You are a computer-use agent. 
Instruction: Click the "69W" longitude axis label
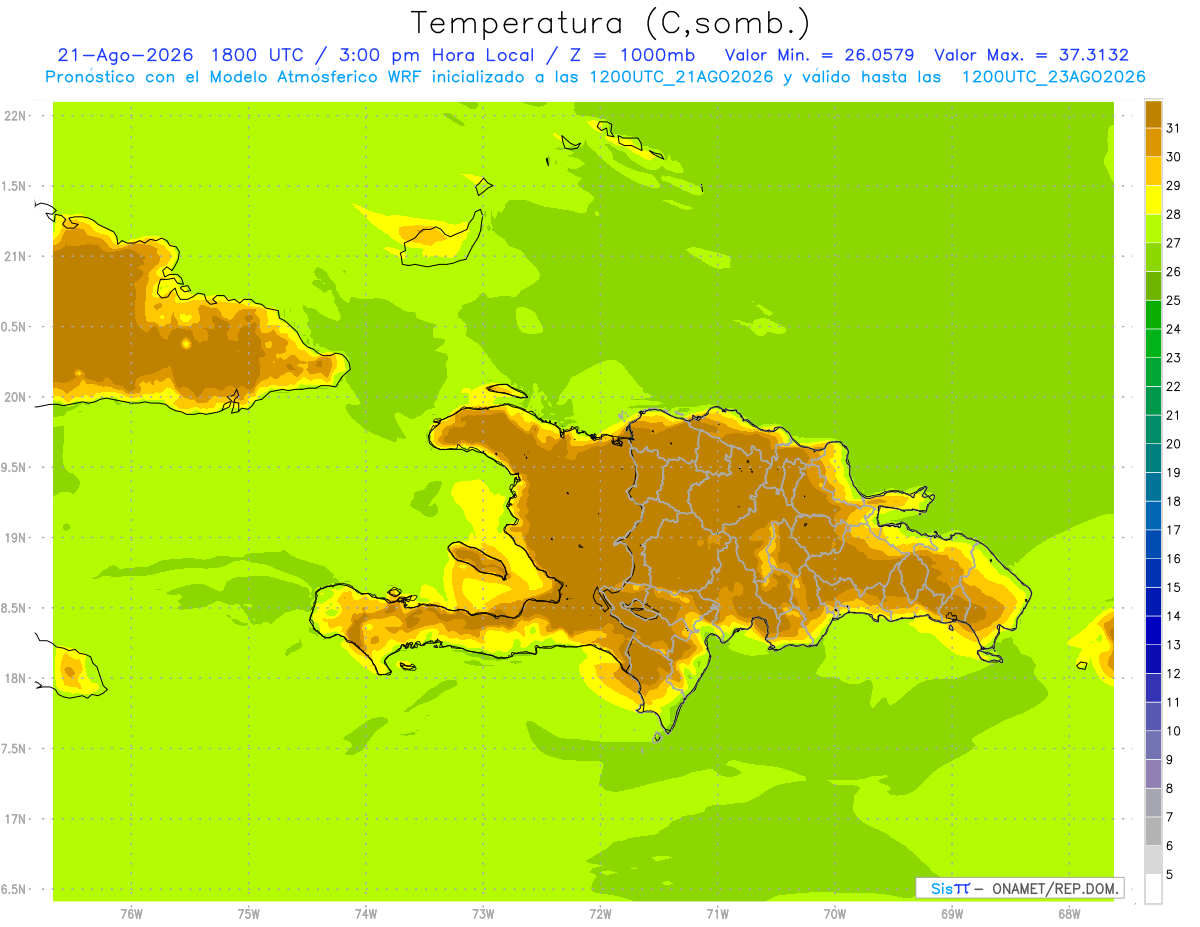tap(952, 914)
